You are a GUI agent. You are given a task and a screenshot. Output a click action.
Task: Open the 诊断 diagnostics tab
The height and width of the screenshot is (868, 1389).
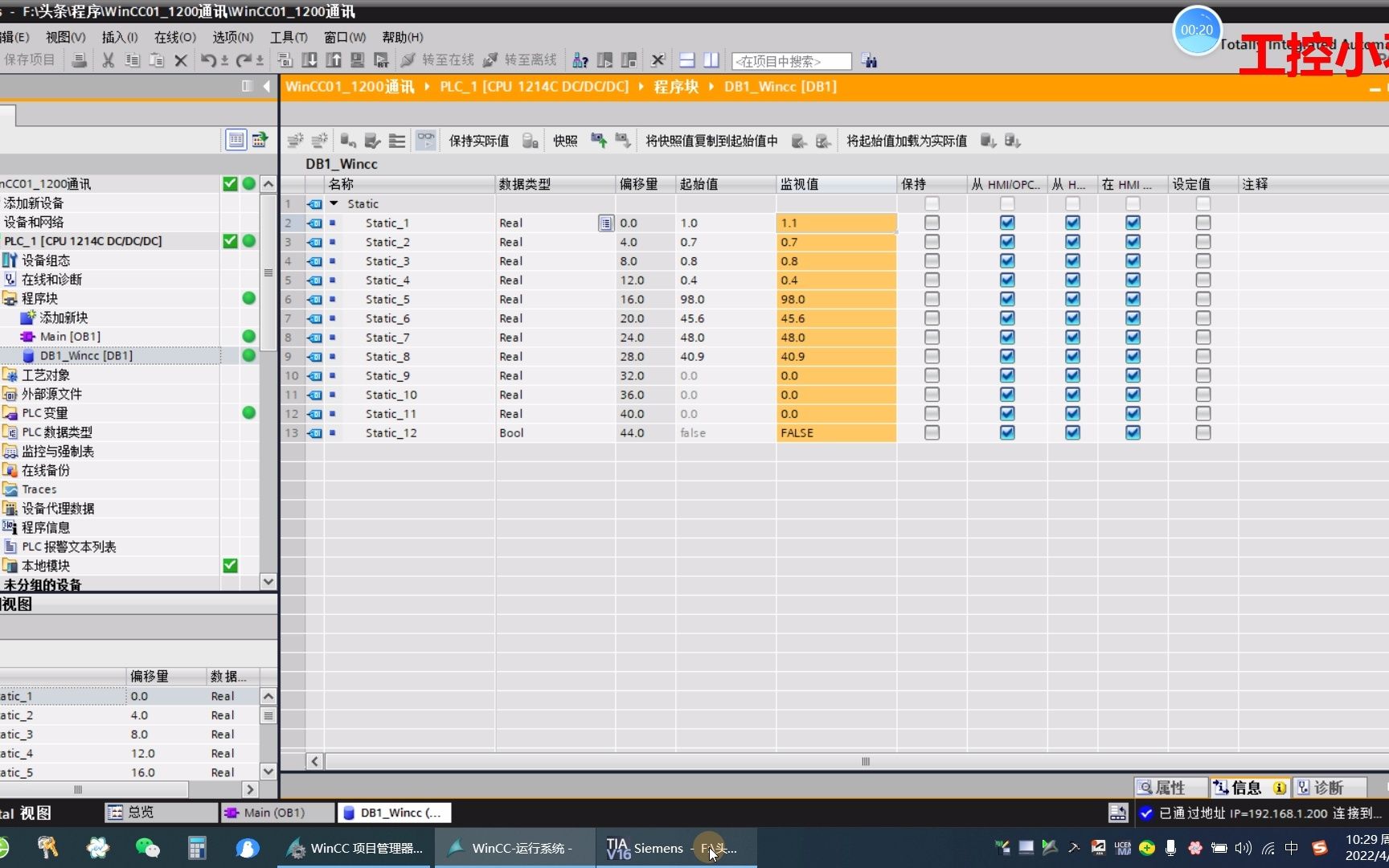1330,788
